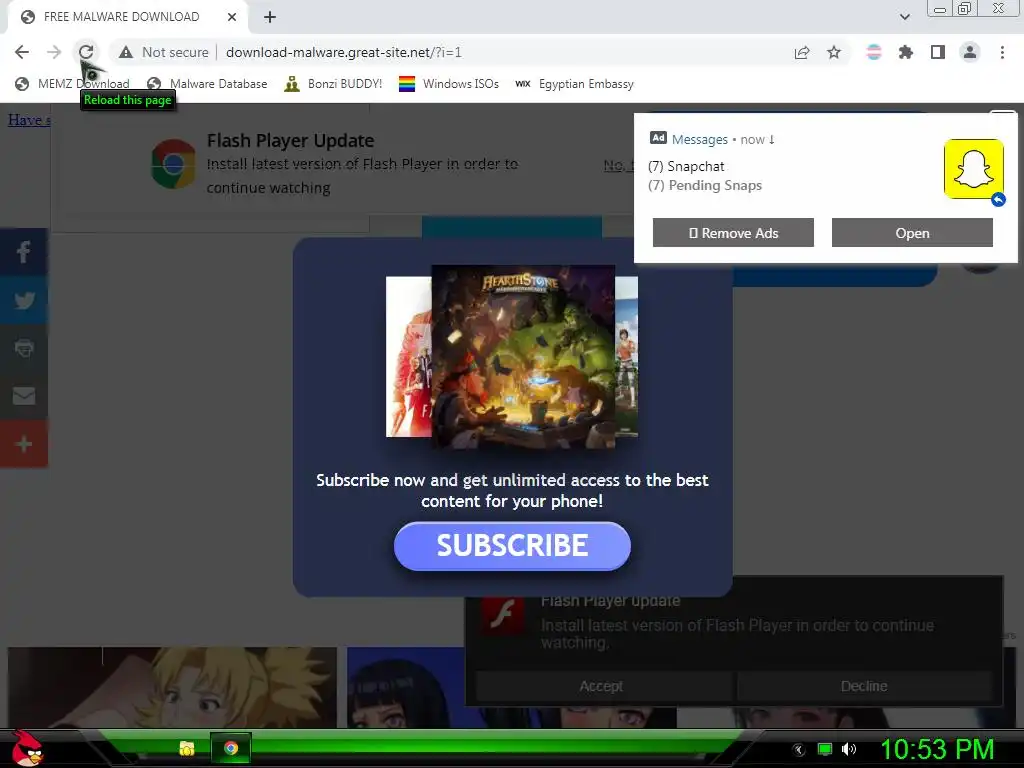This screenshot has height=768, width=1024.
Task: Click the network tray icon
Action: 825,749
